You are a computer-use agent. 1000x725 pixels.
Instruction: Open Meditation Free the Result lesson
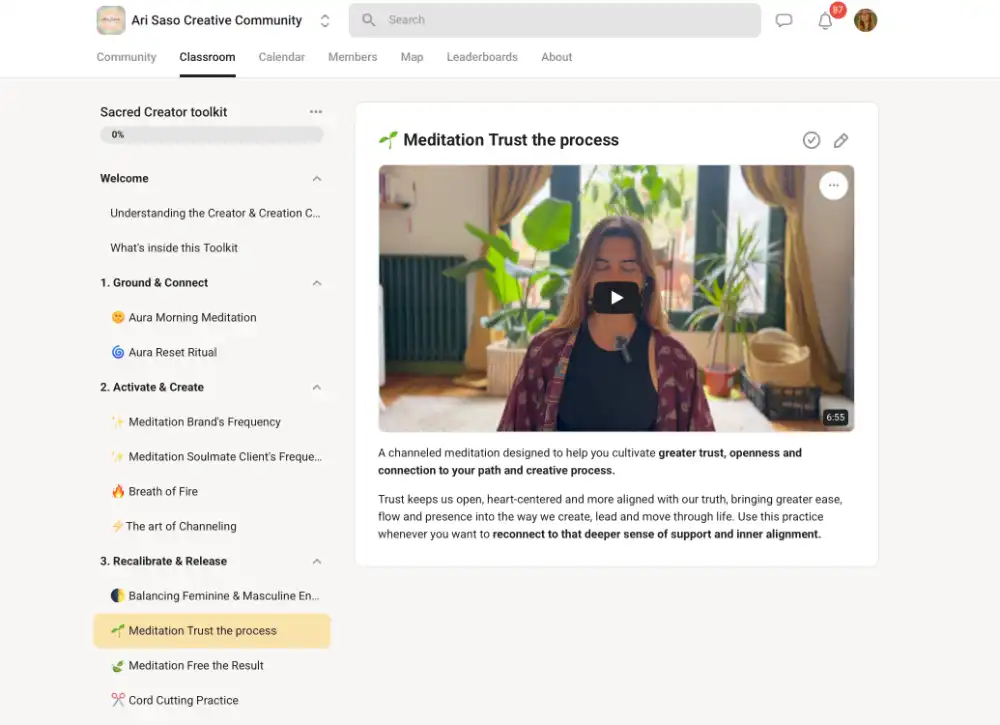click(212, 666)
